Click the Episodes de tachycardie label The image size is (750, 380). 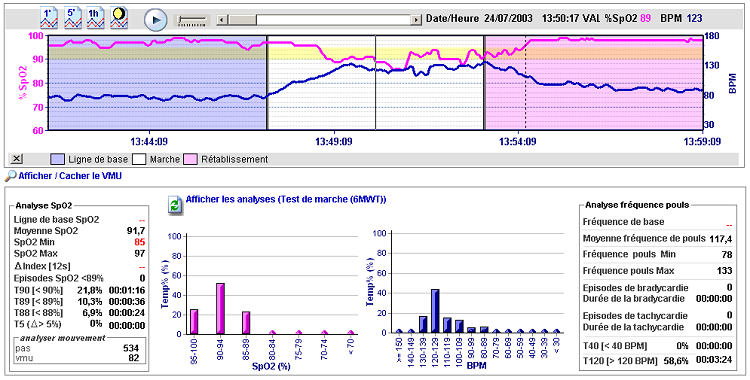coord(635,316)
